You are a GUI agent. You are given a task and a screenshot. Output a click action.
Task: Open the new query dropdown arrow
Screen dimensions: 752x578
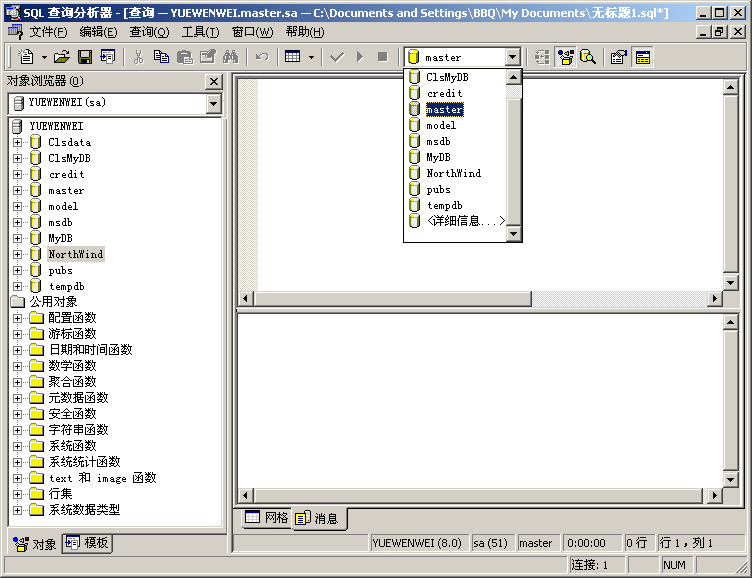click(x=44, y=57)
